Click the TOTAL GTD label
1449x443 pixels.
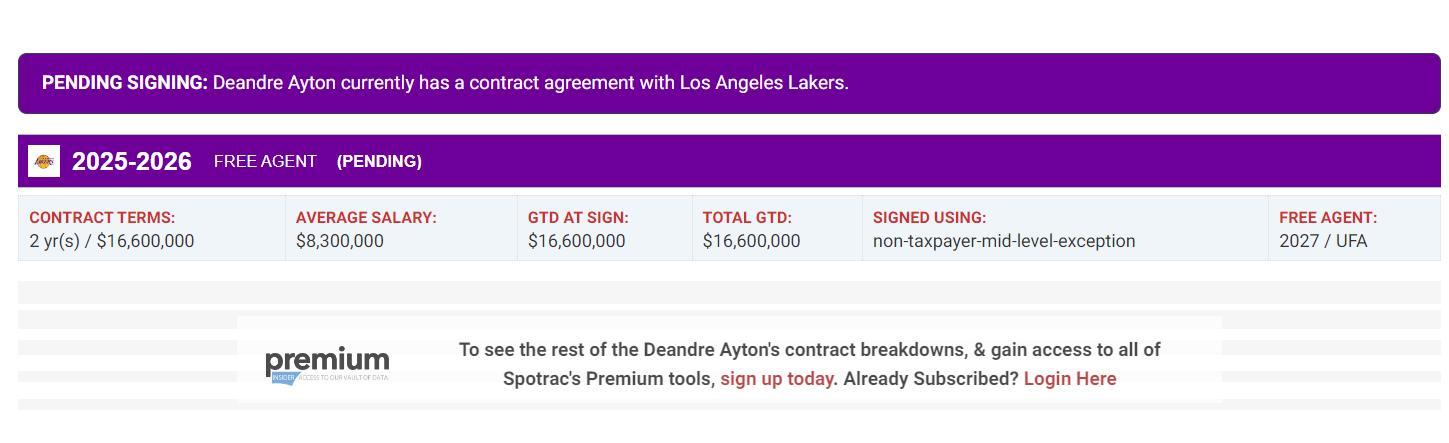747,217
